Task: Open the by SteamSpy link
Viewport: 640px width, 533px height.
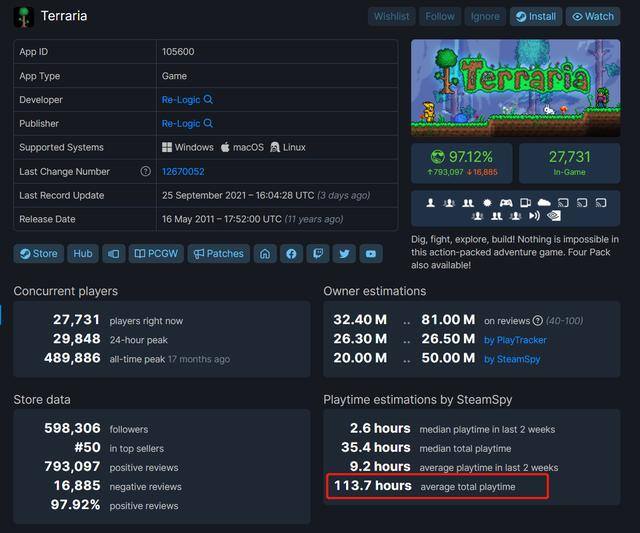Action: [x=512, y=359]
